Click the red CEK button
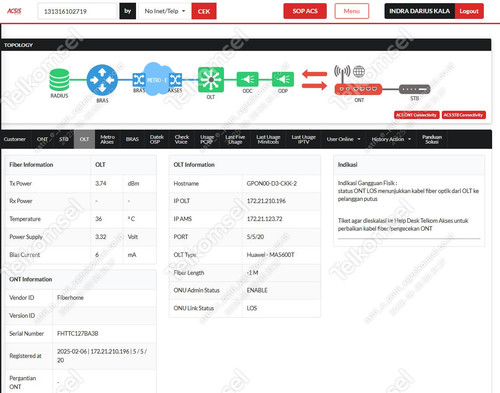The height and width of the screenshot is (393, 500). point(204,11)
